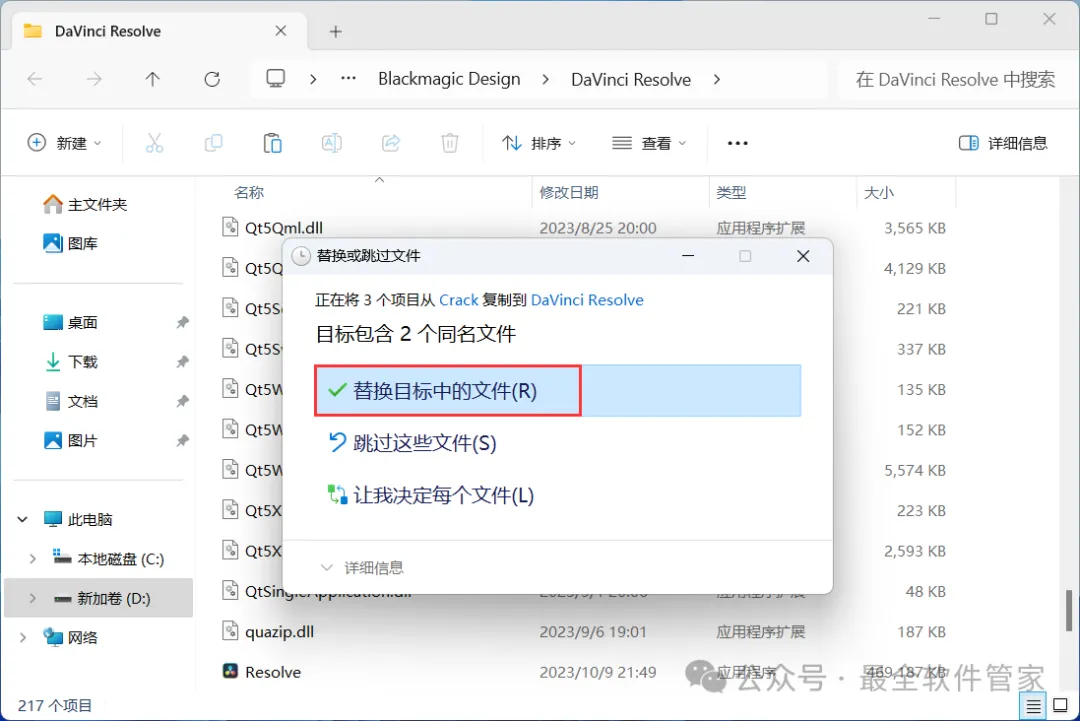Open the 新建 dropdown menu
The image size is (1080, 721).
[64, 143]
